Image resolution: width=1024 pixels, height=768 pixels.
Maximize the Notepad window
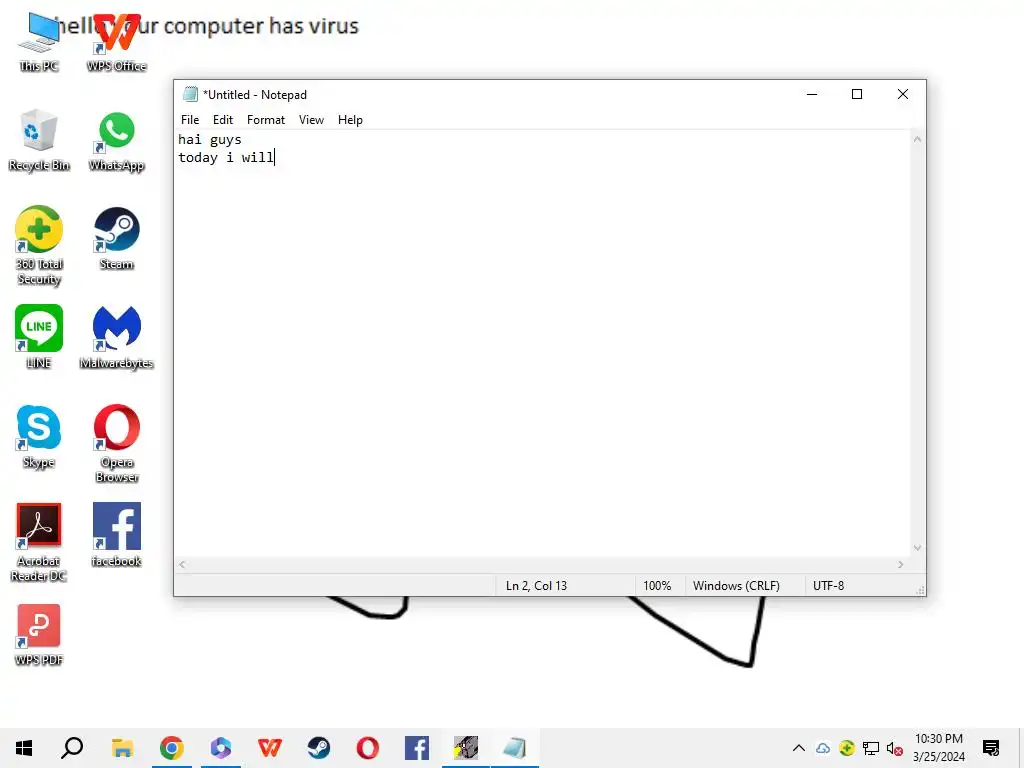click(x=857, y=95)
